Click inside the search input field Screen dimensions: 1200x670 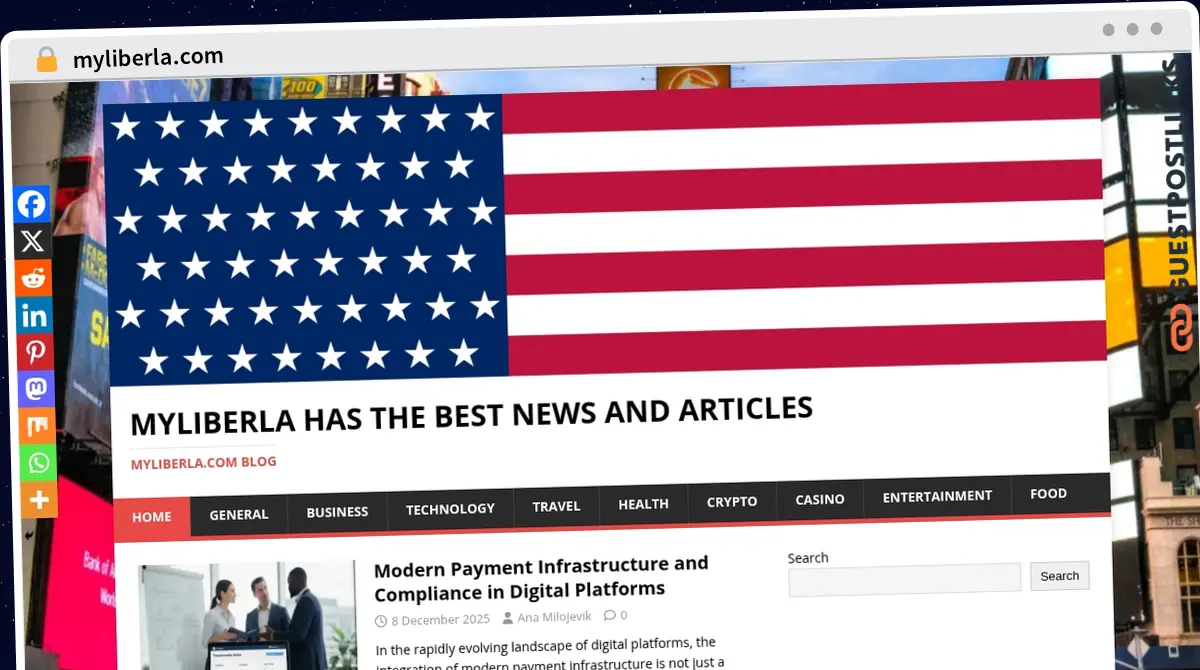[x=902, y=577]
